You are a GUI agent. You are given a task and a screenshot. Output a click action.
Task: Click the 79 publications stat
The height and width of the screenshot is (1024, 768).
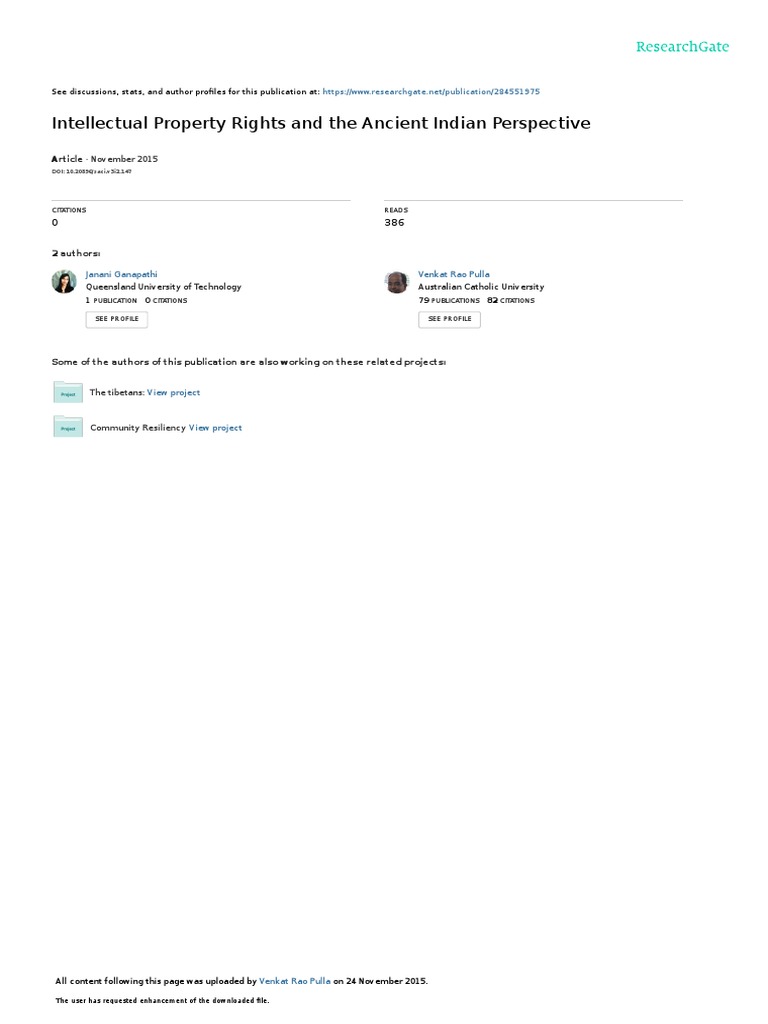(x=449, y=300)
